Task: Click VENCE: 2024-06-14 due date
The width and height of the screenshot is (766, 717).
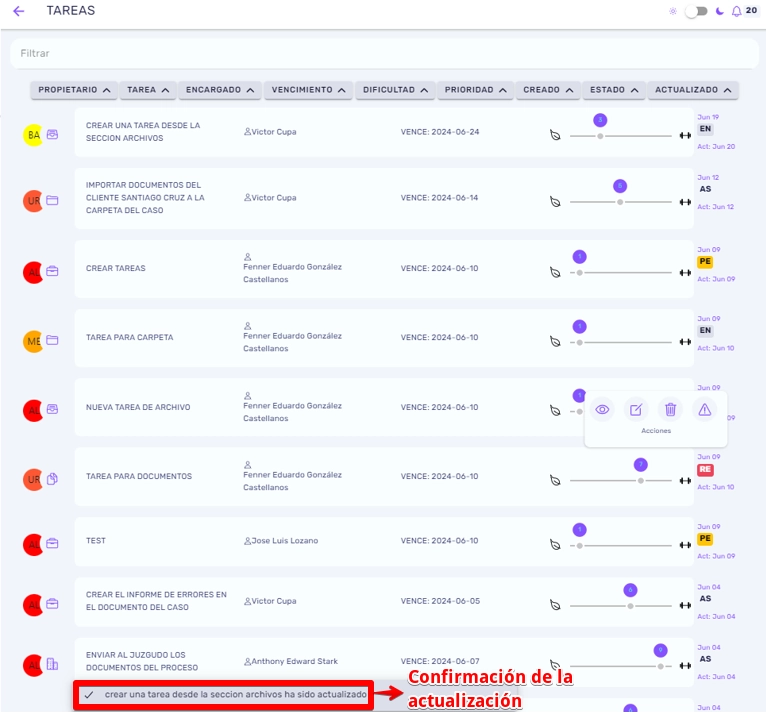Action: tap(439, 198)
